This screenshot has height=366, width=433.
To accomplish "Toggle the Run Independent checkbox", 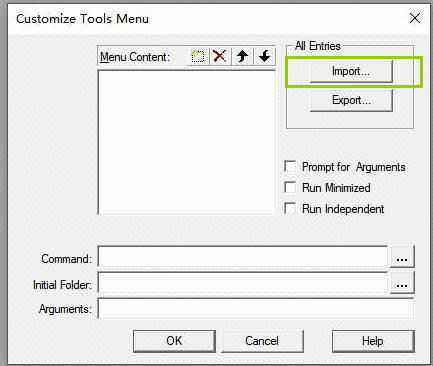I will tap(290, 209).
